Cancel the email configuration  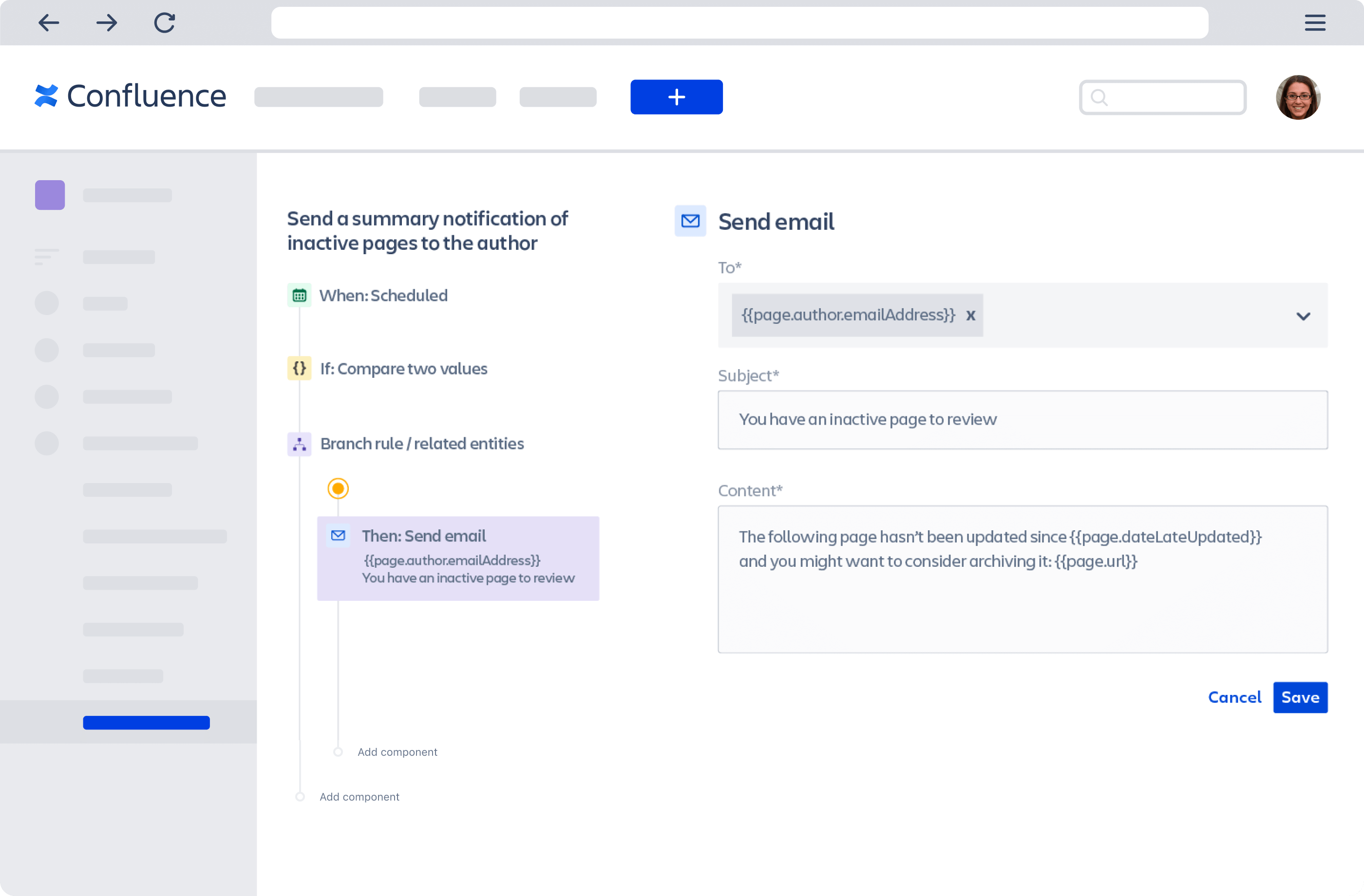pos(1234,697)
